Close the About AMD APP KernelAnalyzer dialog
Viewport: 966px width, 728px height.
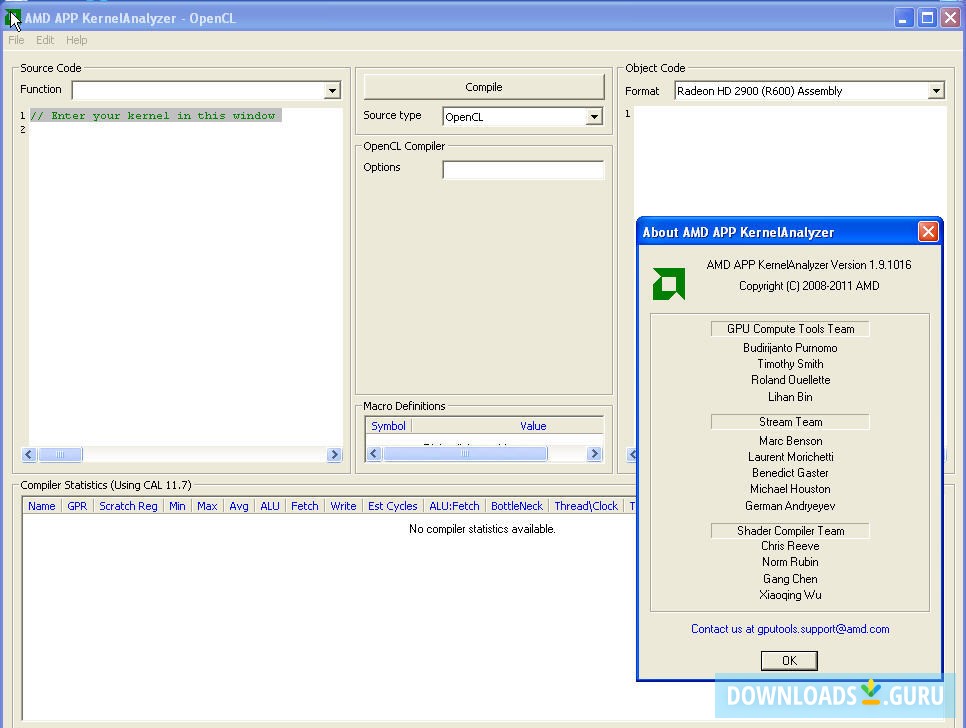(x=928, y=231)
